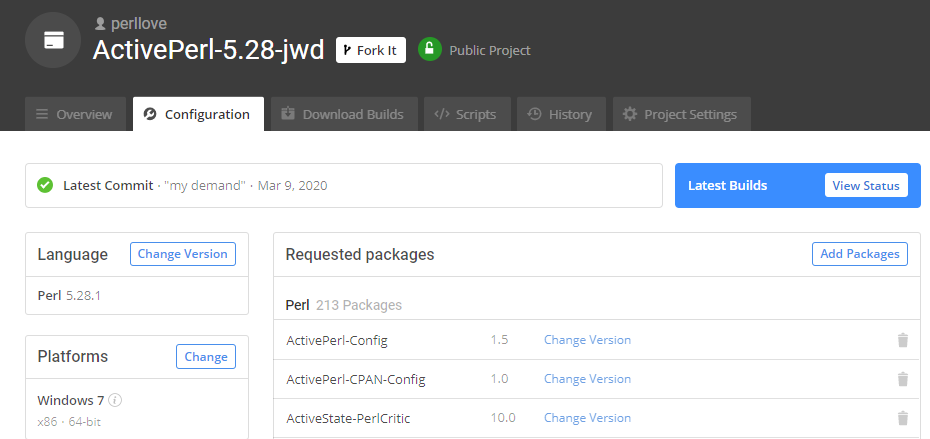Click the info icon beside Windows 7
The height and width of the screenshot is (439, 930).
(x=115, y=401)
